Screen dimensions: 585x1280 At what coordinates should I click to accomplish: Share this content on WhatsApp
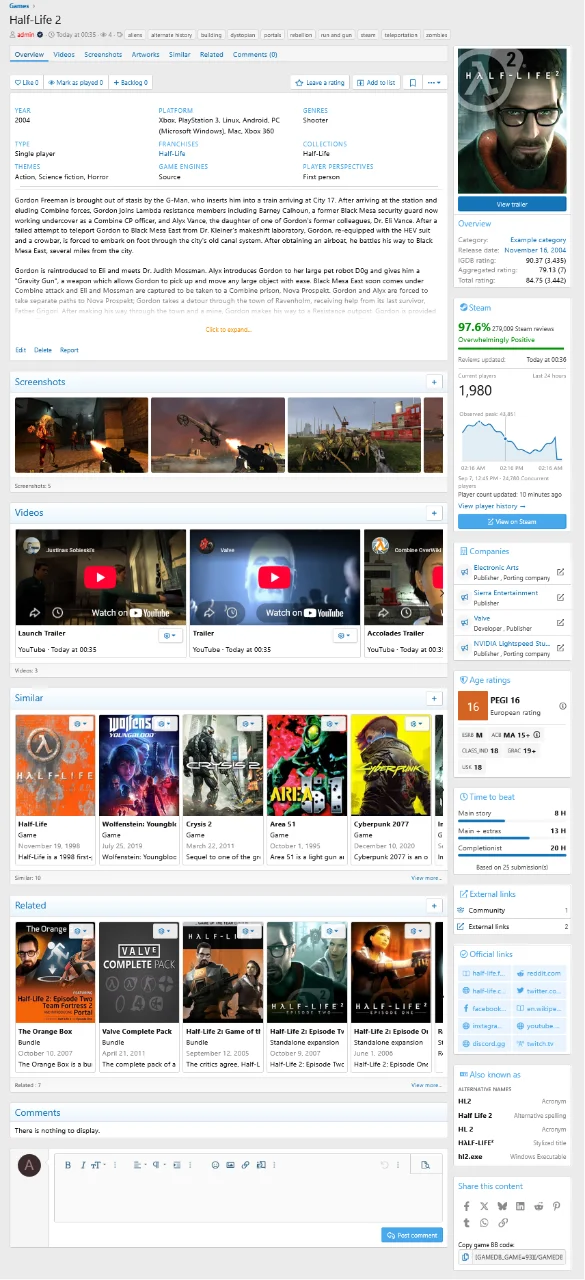click(x=484, y=1223)
